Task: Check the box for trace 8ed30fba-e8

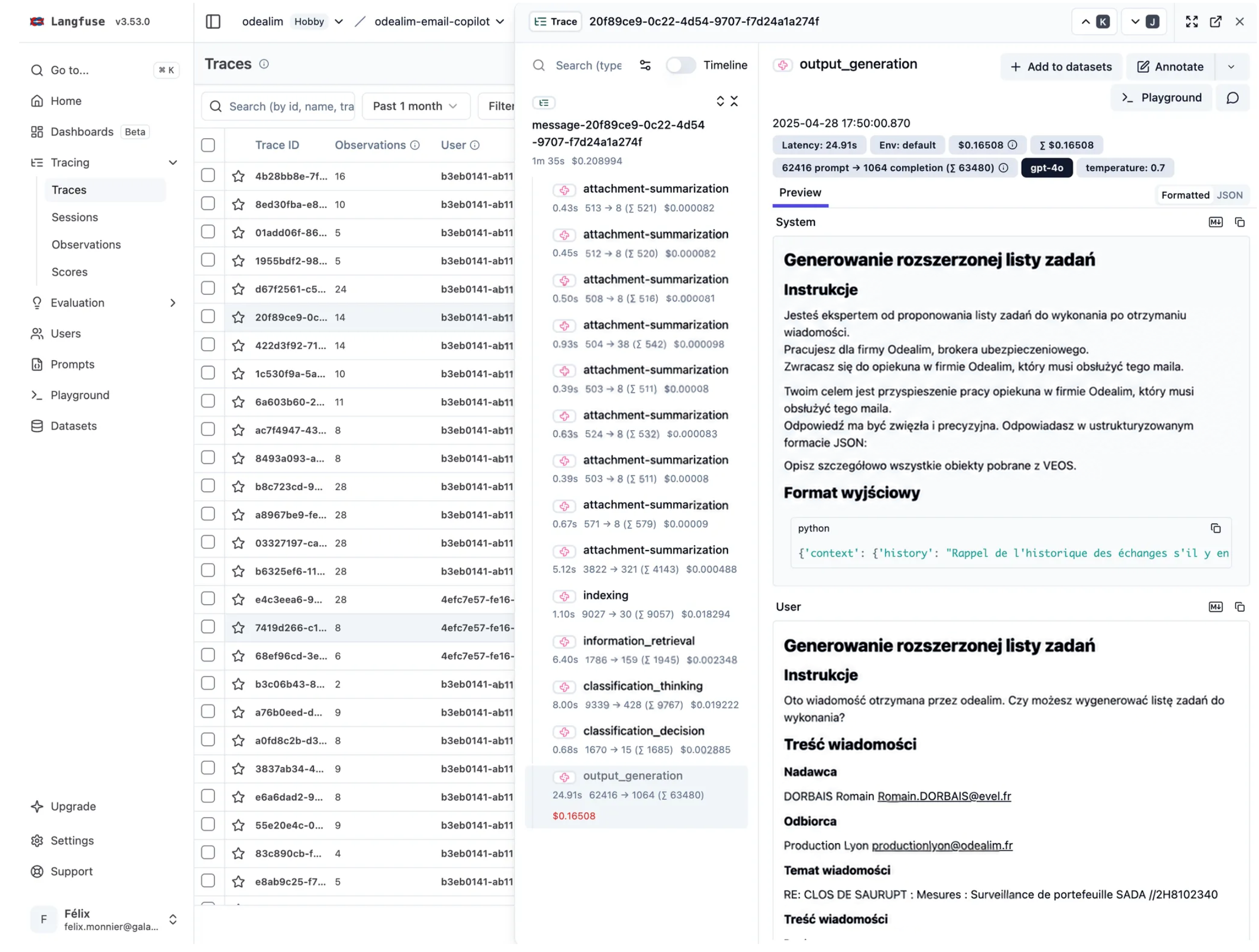Action: pos(208,203)
